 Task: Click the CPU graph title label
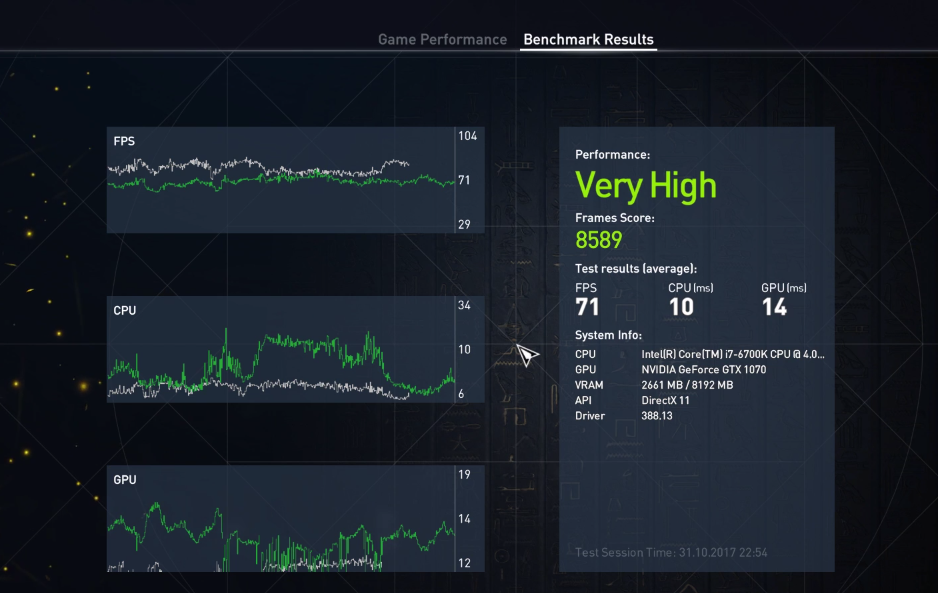124,311
